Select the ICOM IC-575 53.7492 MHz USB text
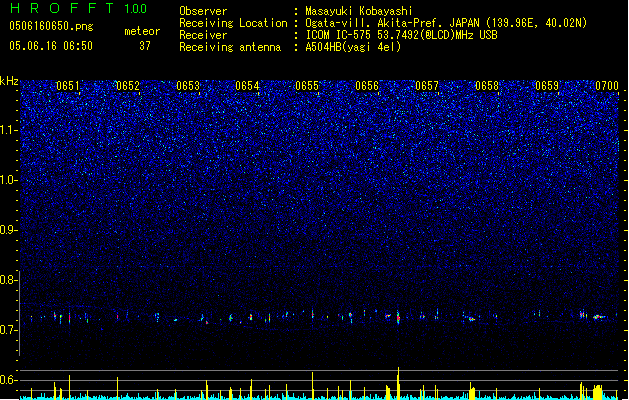Image resolution: width=629 pixels, height=400 pixels. [x=401, y=35]
